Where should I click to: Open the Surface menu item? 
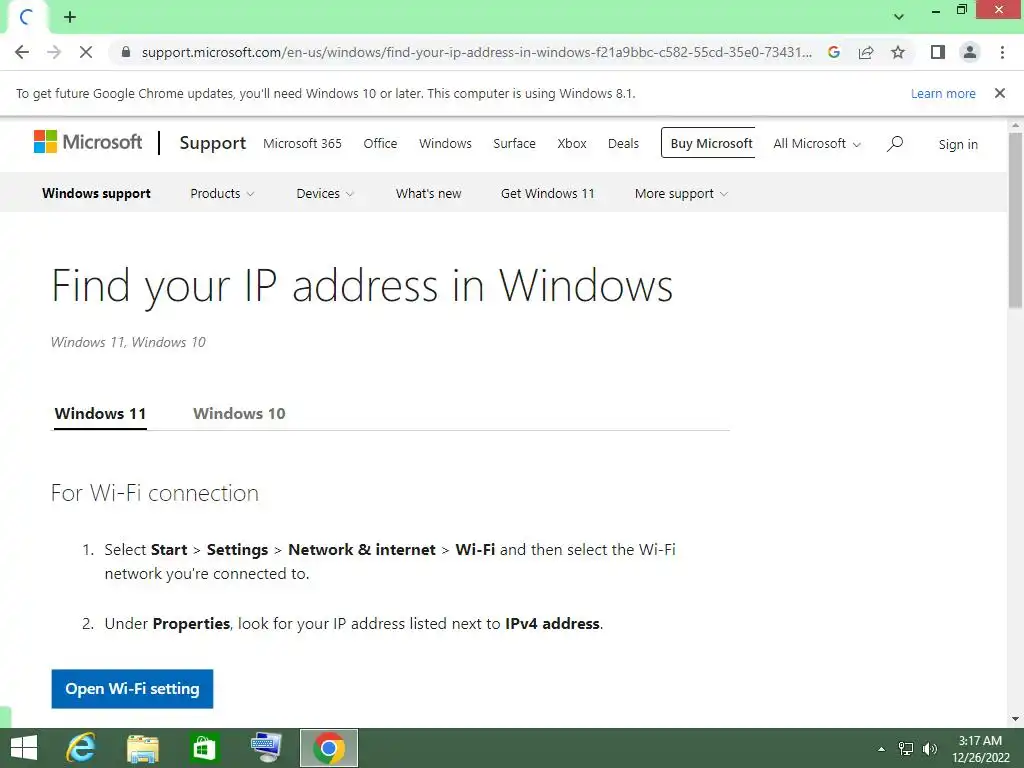pyautogui.click(x=514, y=143)
